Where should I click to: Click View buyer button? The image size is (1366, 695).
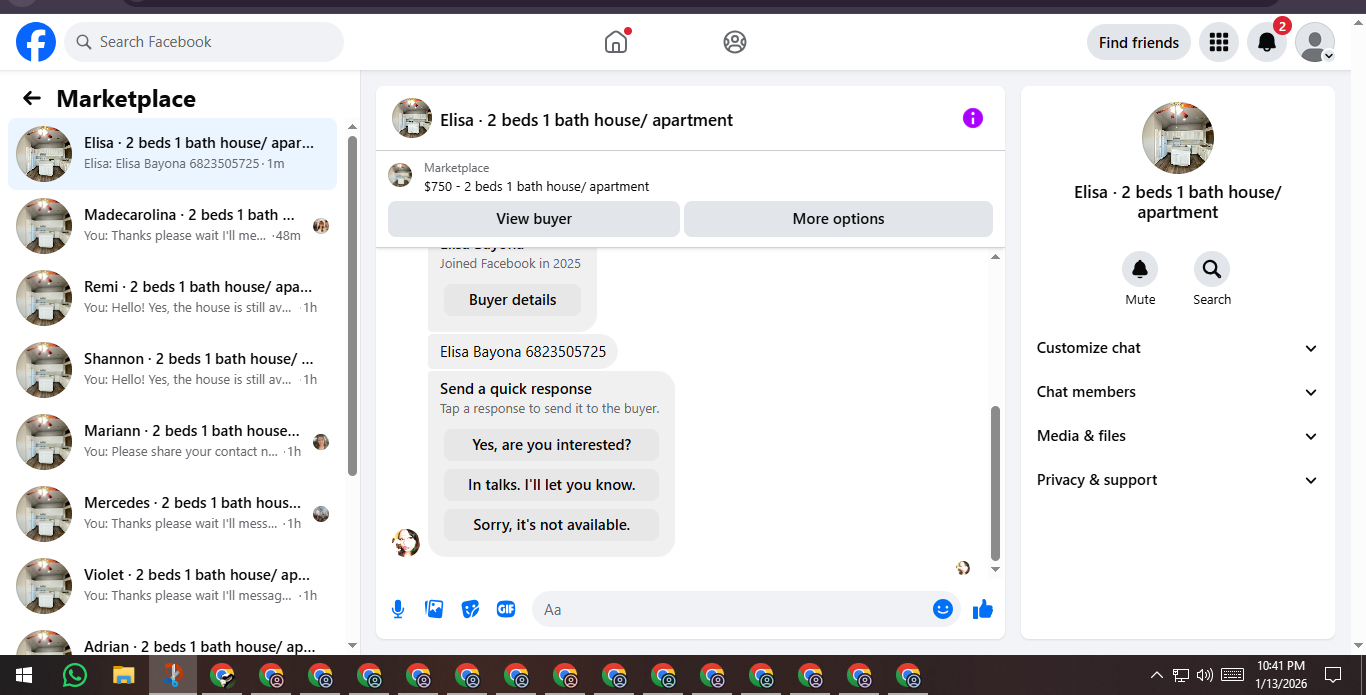coord(534,219)
